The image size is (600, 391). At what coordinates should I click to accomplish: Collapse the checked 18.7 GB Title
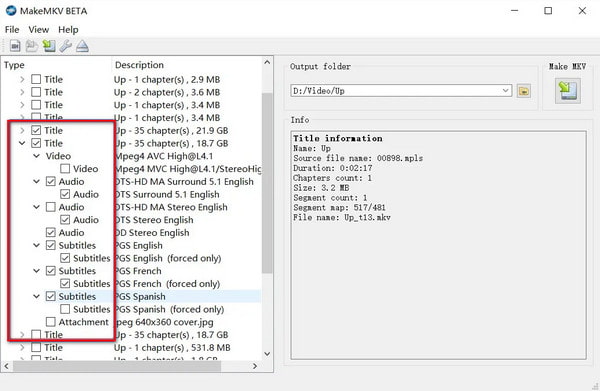tap(22, 143)
